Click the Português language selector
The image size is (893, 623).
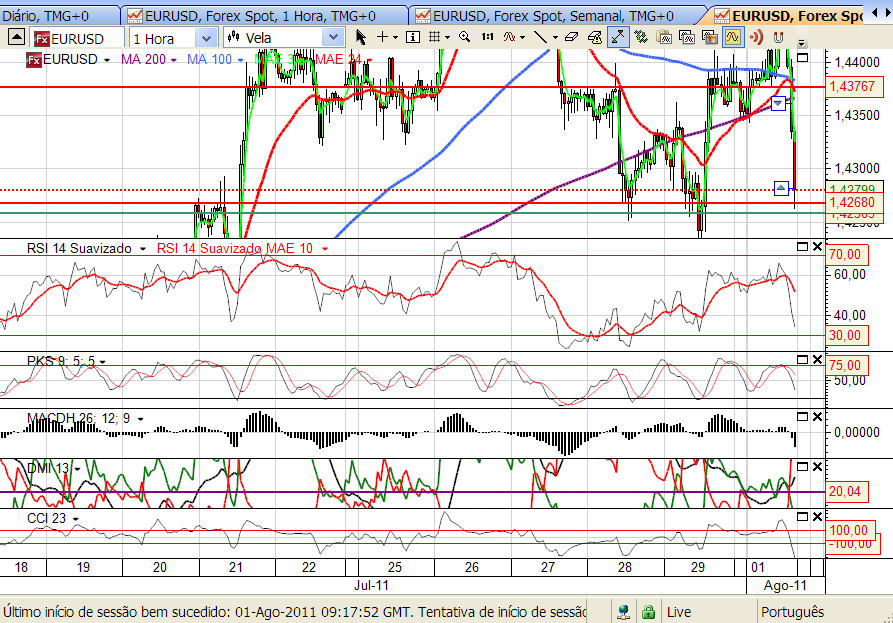[x=792, y=612]
